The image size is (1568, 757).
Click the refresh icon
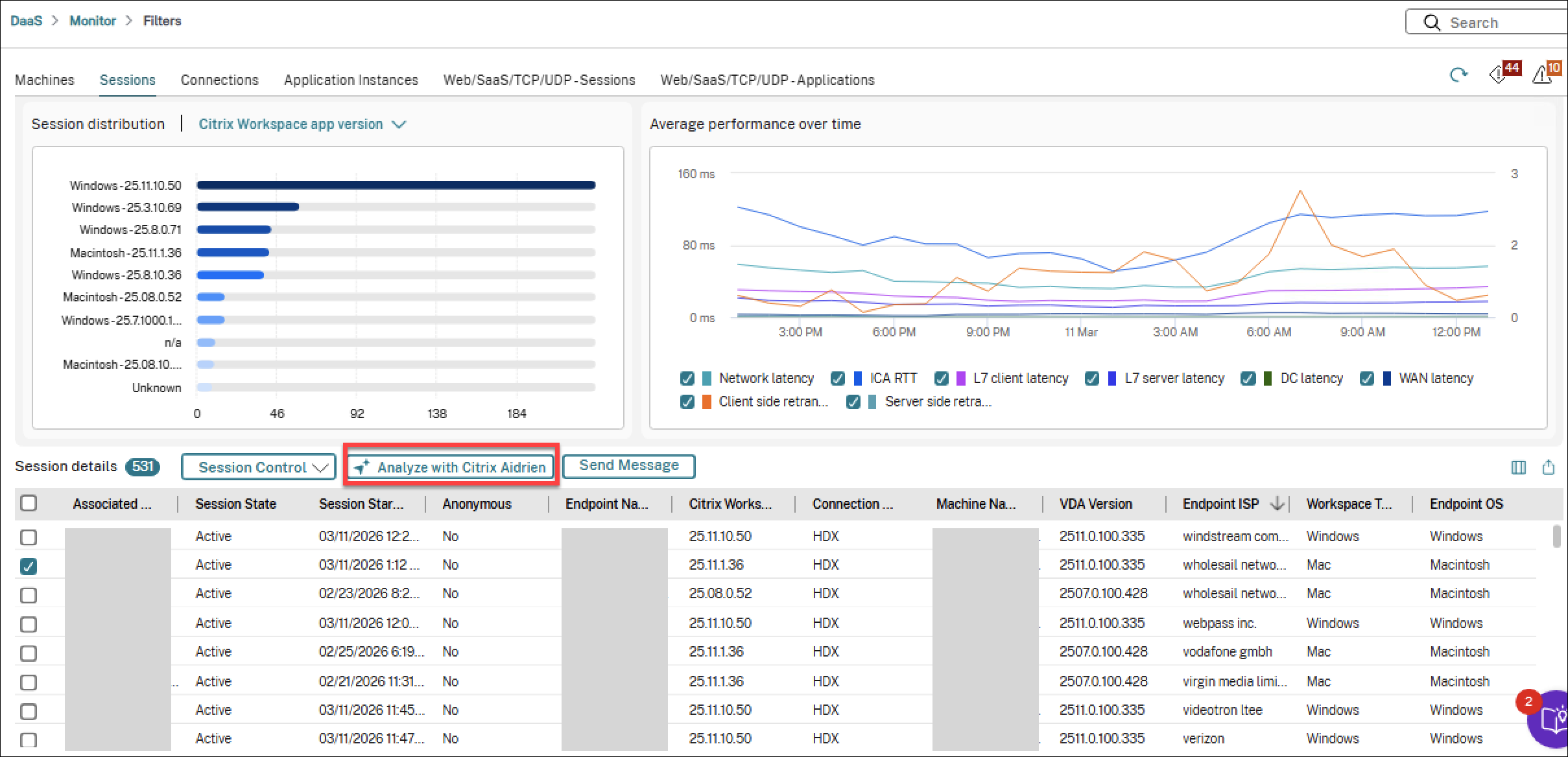coord(1458,75)
